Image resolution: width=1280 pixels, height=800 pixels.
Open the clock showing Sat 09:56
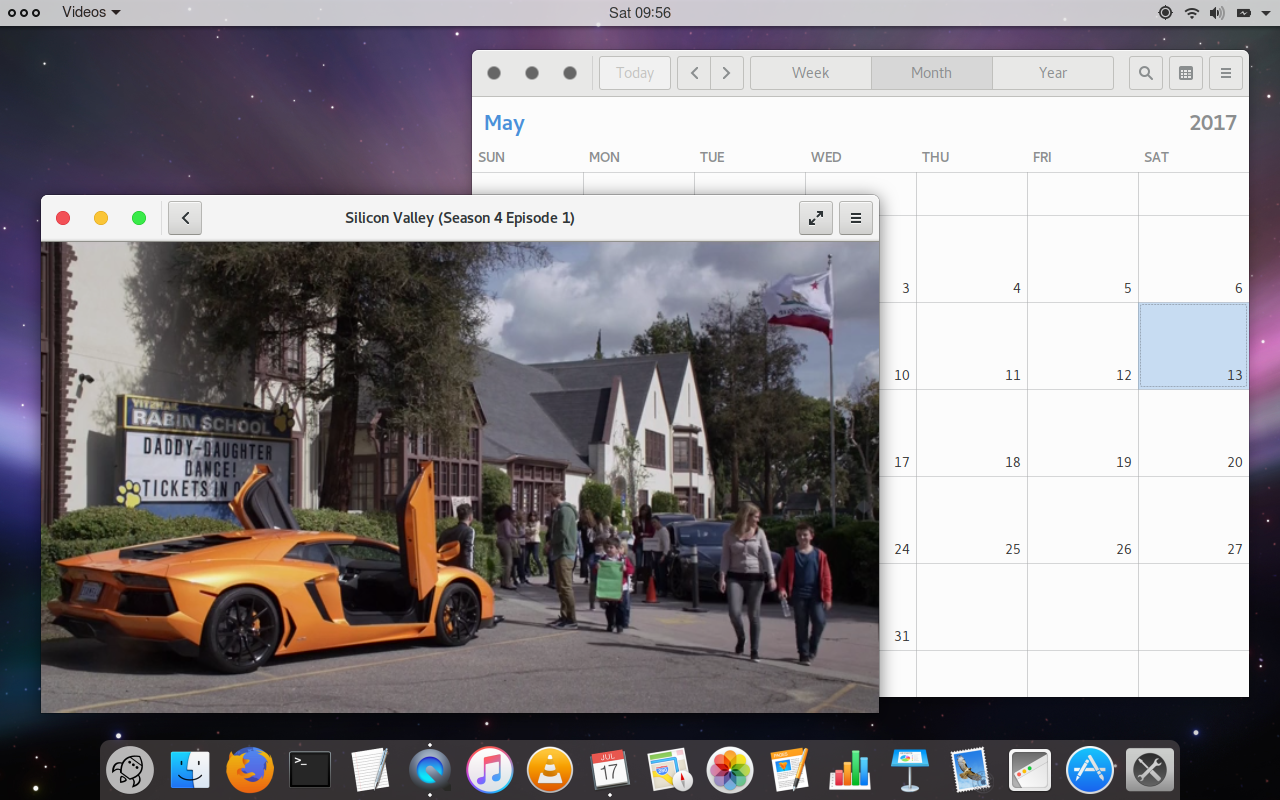pyautogui.click(x=640, y=13)
